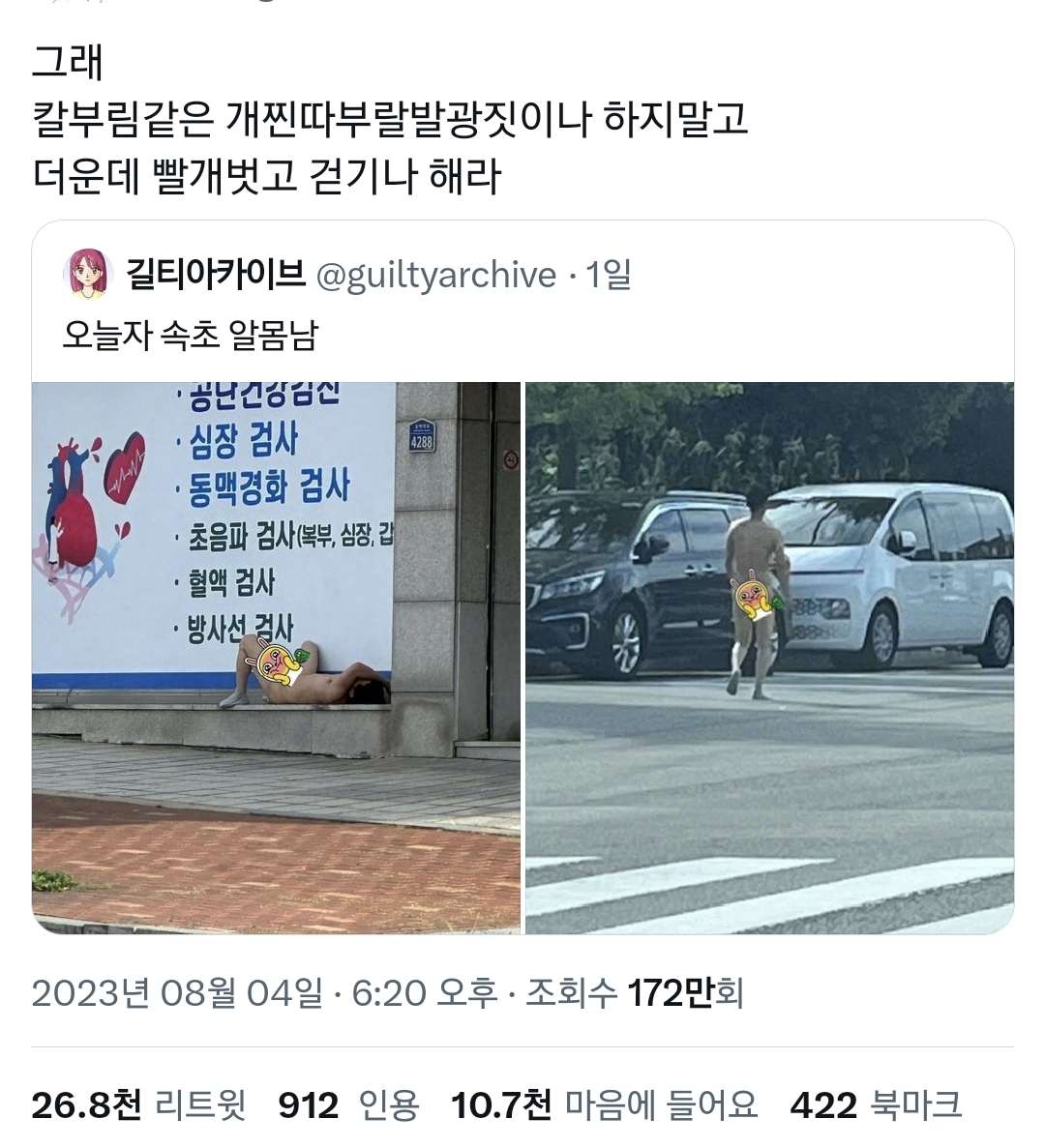This screenshot has width=1045, height=1148.
Task: Click the blue 4288 building number plate
Action: point(421,435)
